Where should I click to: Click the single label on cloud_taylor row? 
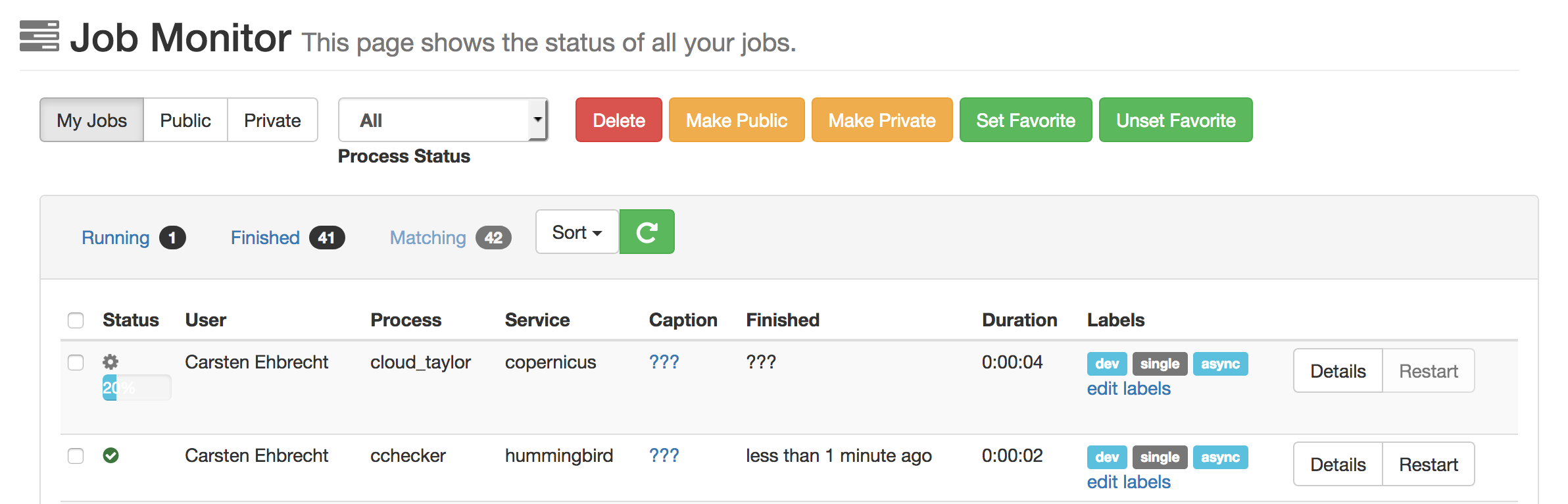tap(1160, 364)
